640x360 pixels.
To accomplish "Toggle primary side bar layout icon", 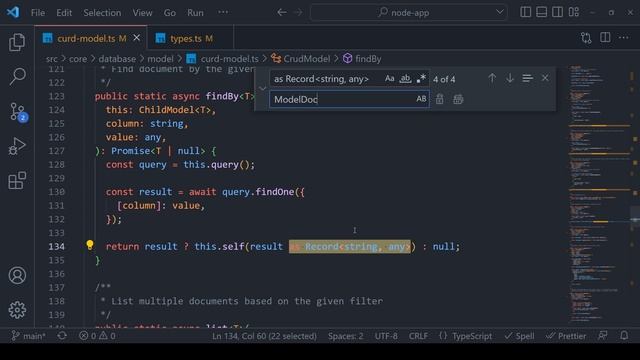I will [x=526, y=12].
